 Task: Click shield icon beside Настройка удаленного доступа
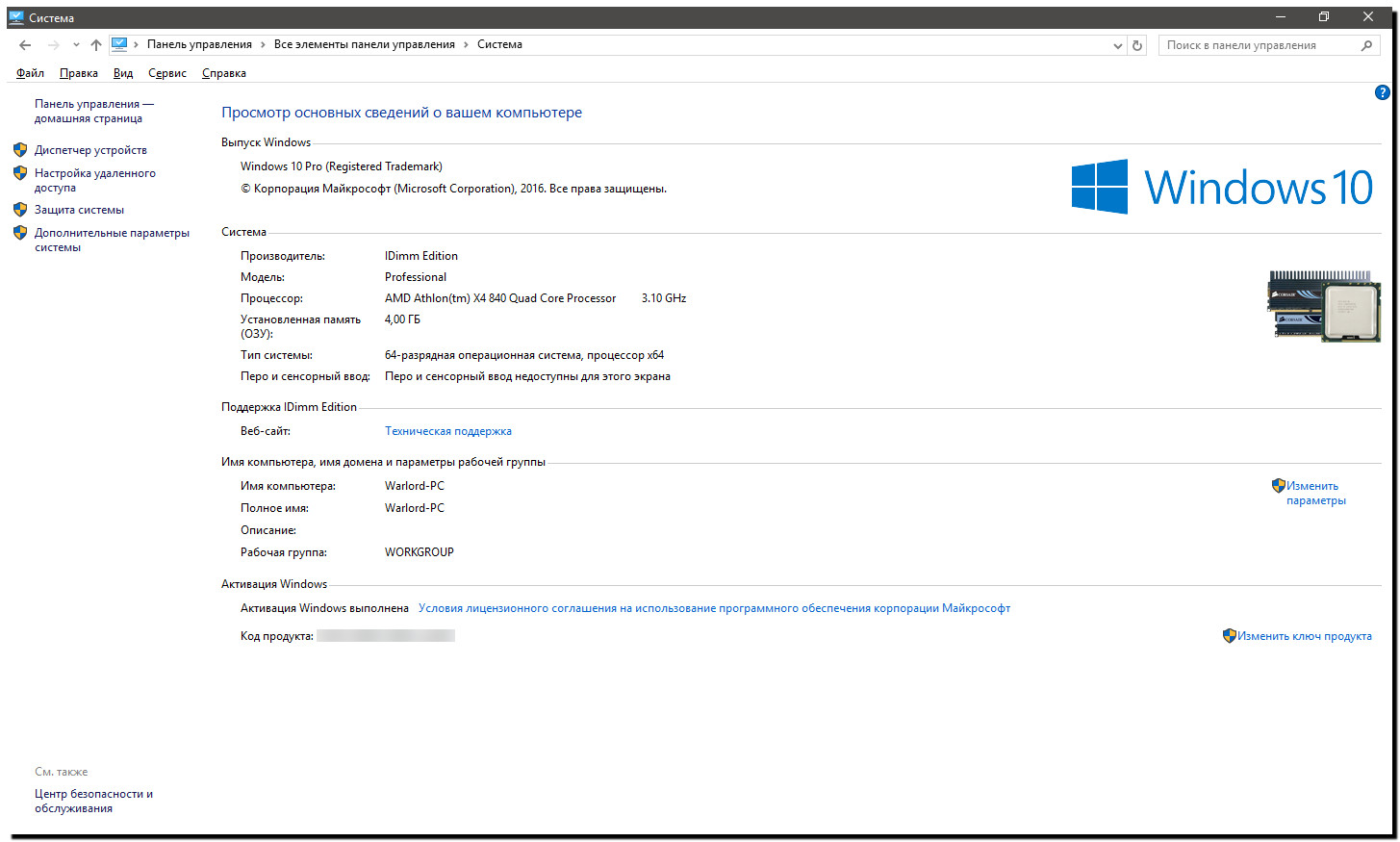pyautogui.click(x=20, y=173)
